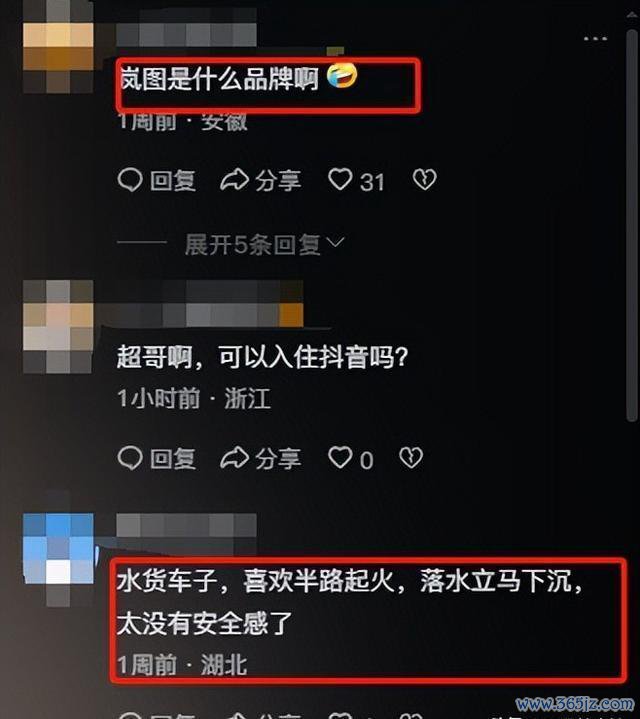Click 分享 text under the Zhejiang comment
Image resolution: width=640 pixels, height=719 pixels.
[278, 459]
